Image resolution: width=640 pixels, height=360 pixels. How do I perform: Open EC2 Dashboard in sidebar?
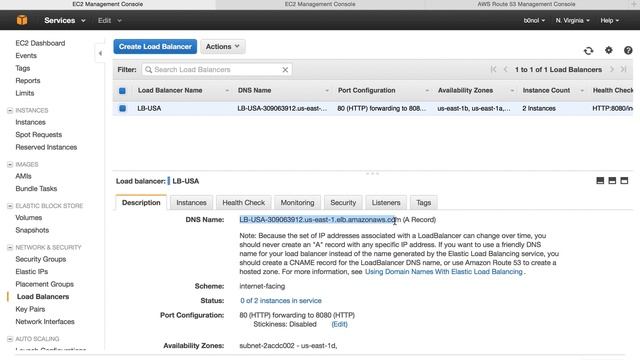[40, 43]
